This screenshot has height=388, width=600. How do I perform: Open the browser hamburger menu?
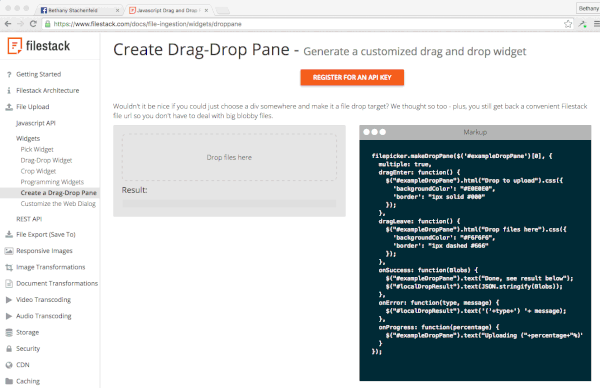click(596, 24)
